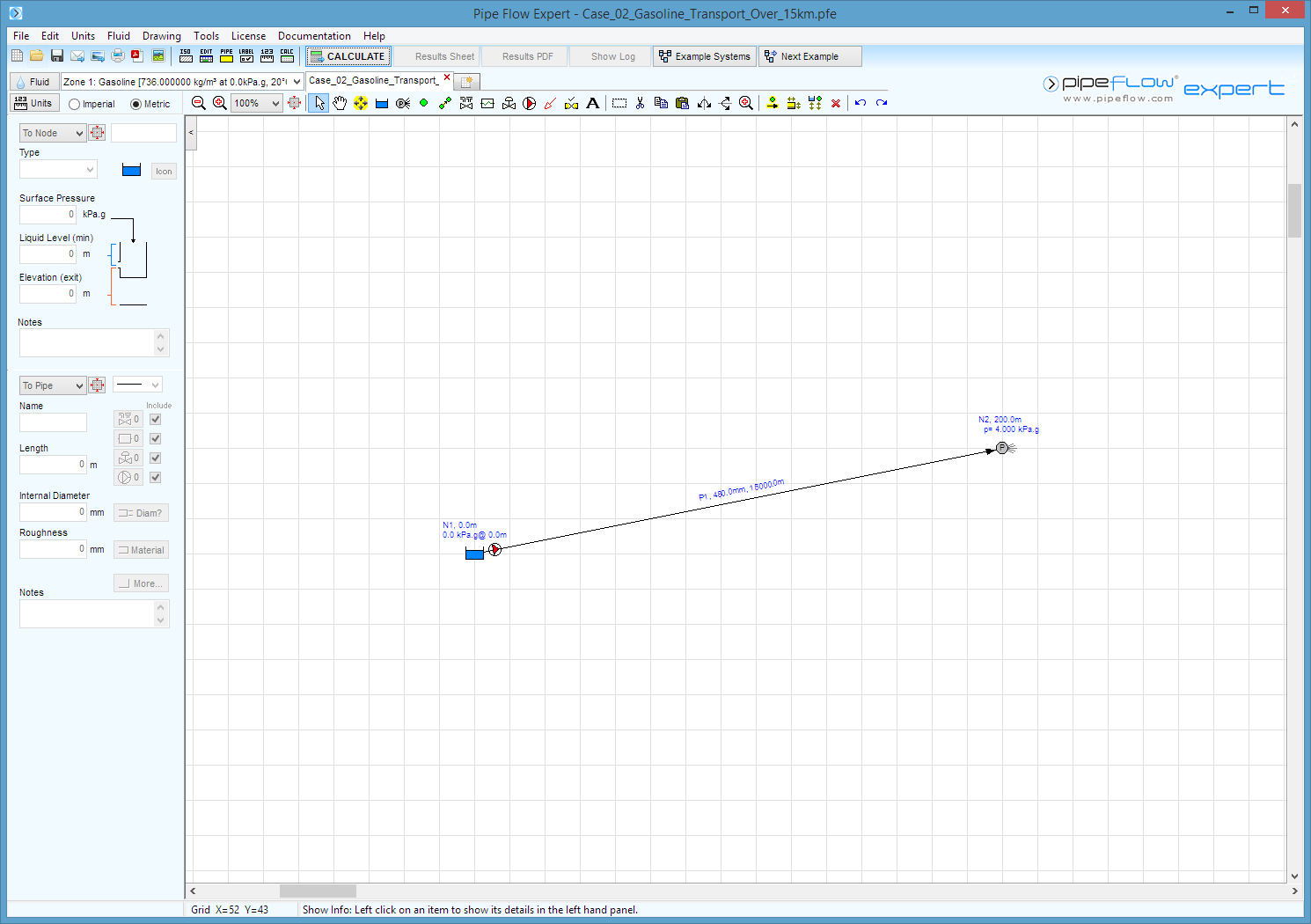Click the horizontal scrollbar thumb

(318, 891)
